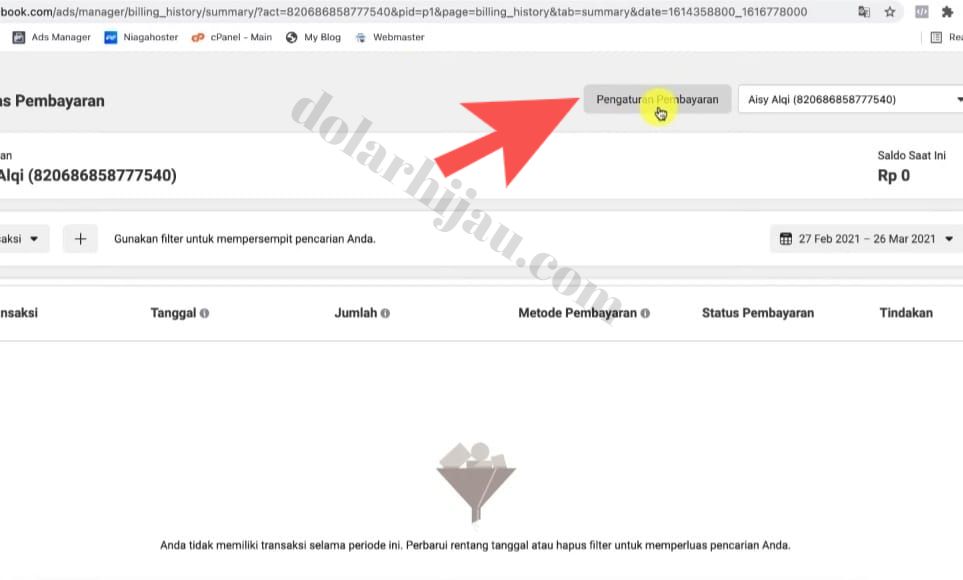The height and width of the screenshot is (580, 963).
Task: Click the Tanggal info icon
Action: coord(205,313)
